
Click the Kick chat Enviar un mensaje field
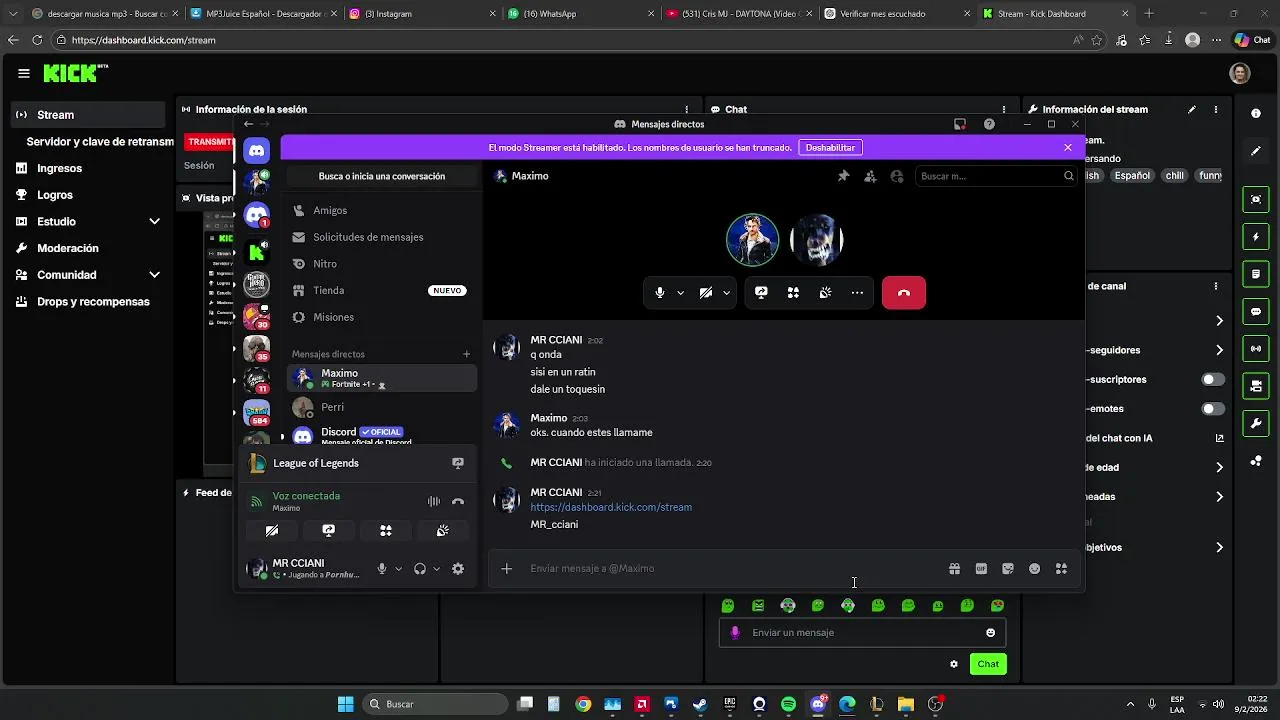click(x=862, y=632)
